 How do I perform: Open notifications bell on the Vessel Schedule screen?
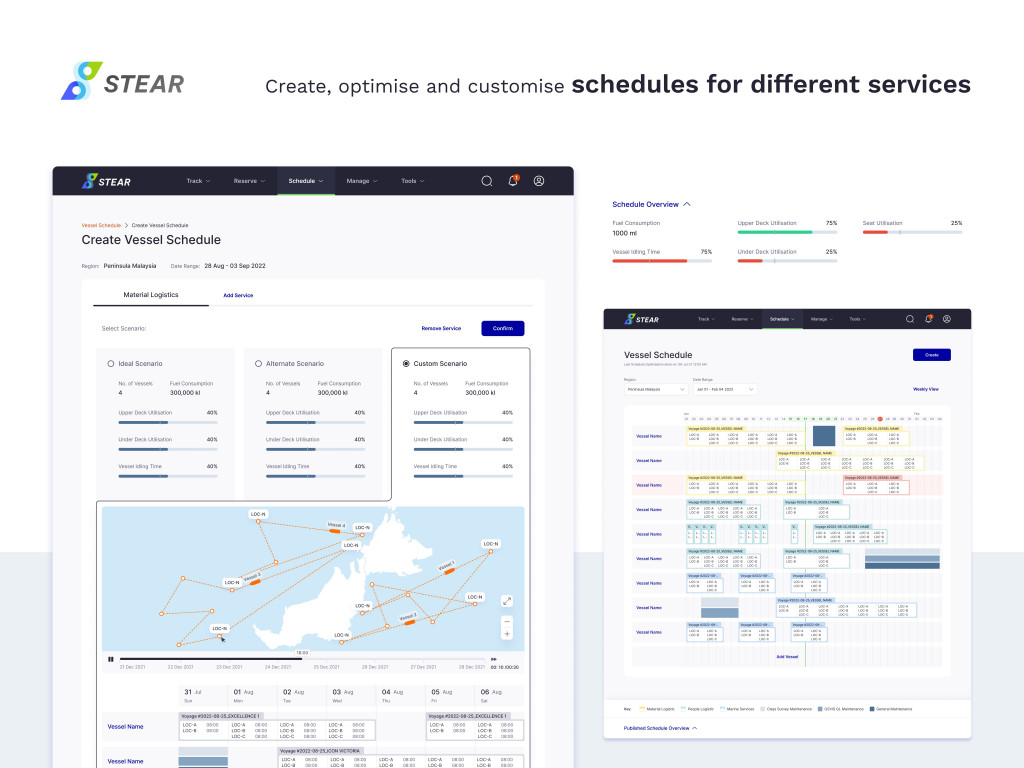point(928,319)
